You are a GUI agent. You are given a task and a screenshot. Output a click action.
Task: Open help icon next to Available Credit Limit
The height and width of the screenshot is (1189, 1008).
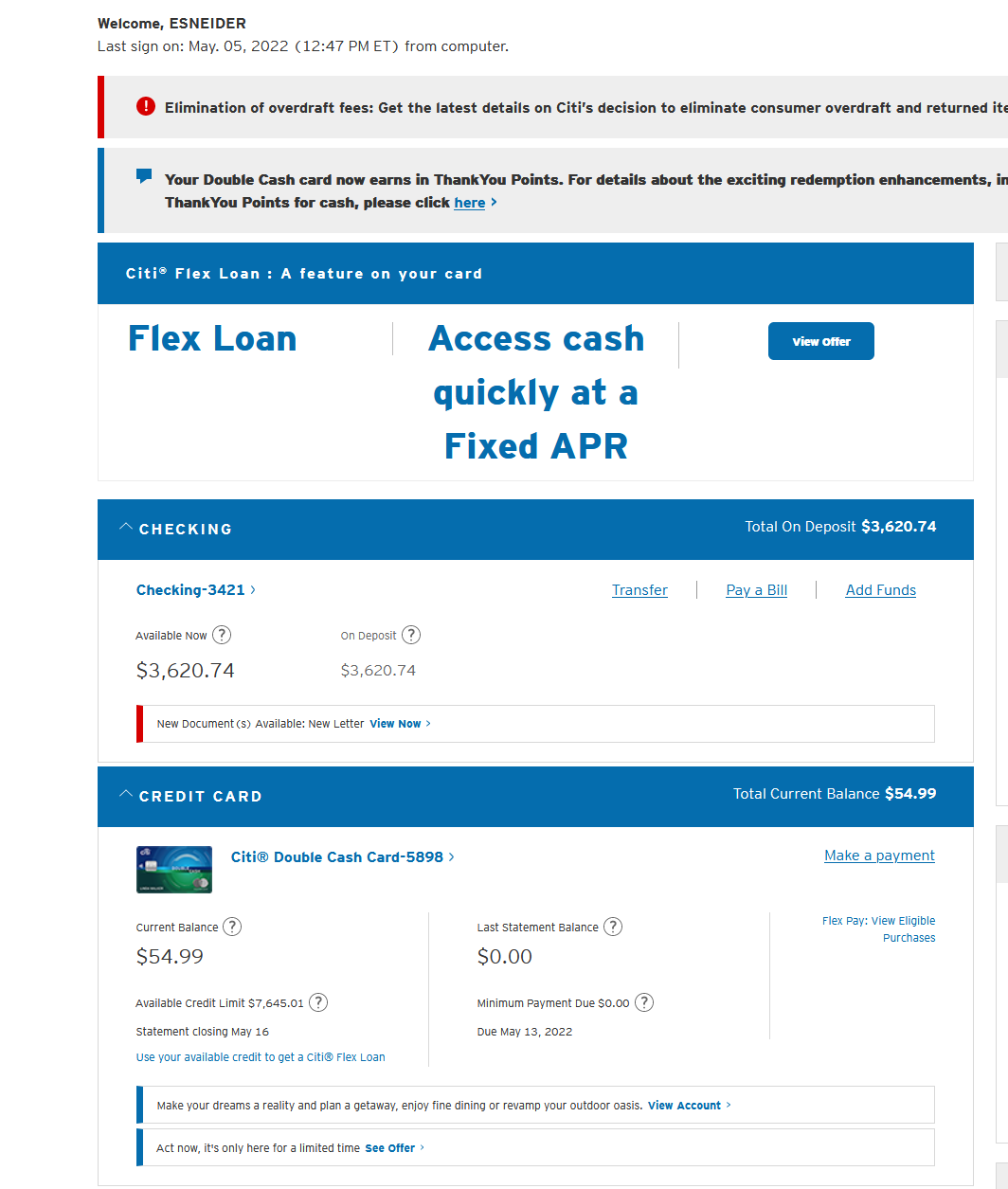(x=319, y=1002)
